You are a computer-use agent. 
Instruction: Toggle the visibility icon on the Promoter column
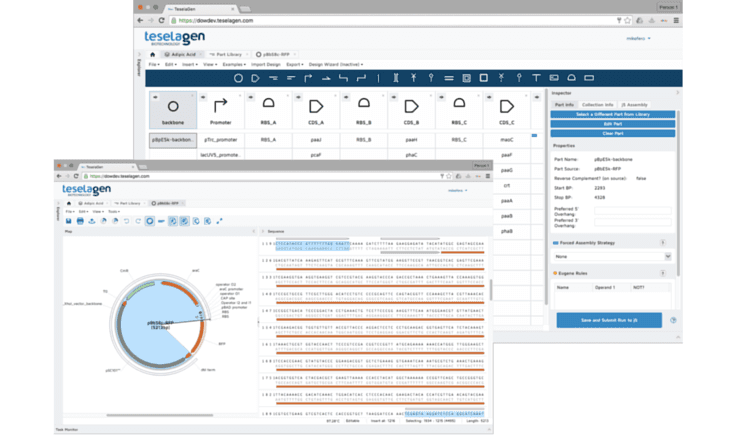tap(203, 97)
